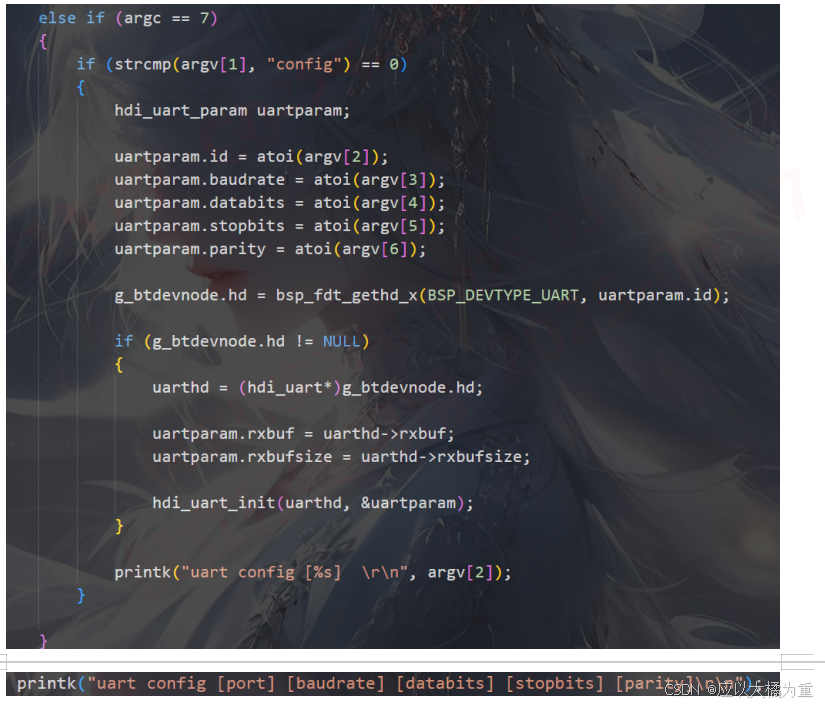Click the 'uartparam.rxbufsize = uarthd->rxbufsize;' line

341,457
